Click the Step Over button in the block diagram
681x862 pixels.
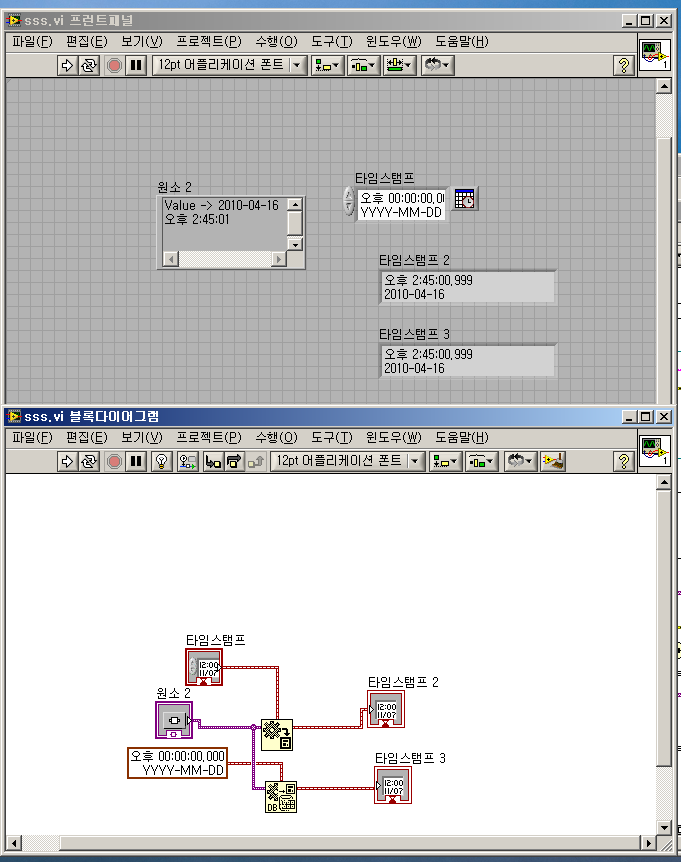point(234,461)
